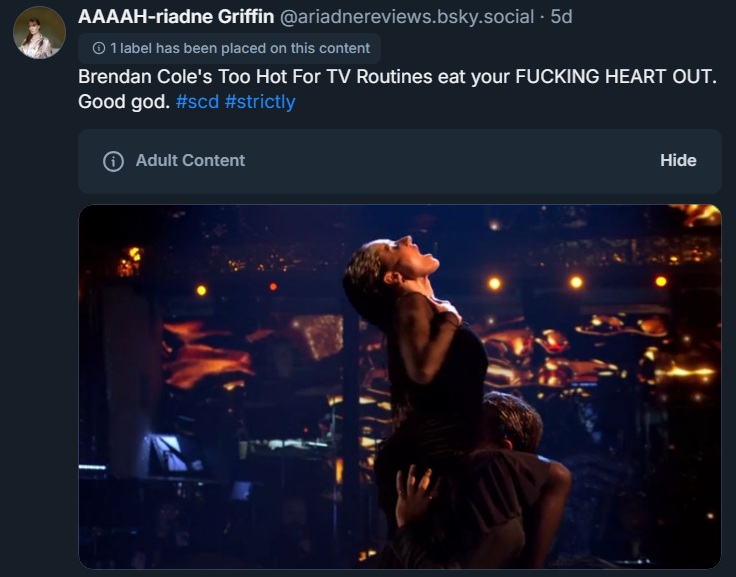Click "1 label has been placed" notice
The image size is (736, 577).
(x=238, y=48)
